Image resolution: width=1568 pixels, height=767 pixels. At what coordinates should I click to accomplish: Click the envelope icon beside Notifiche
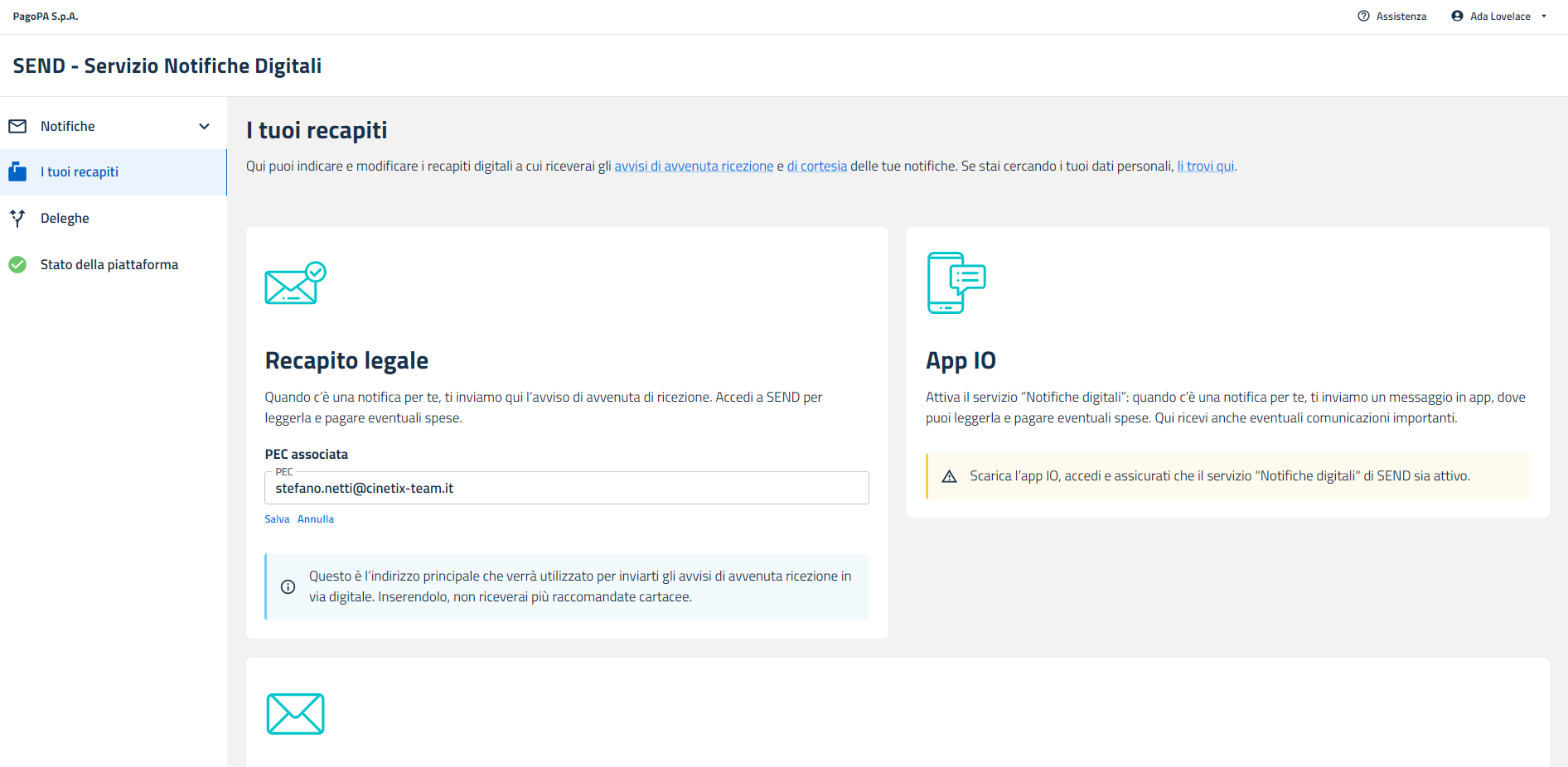point(17,126)
